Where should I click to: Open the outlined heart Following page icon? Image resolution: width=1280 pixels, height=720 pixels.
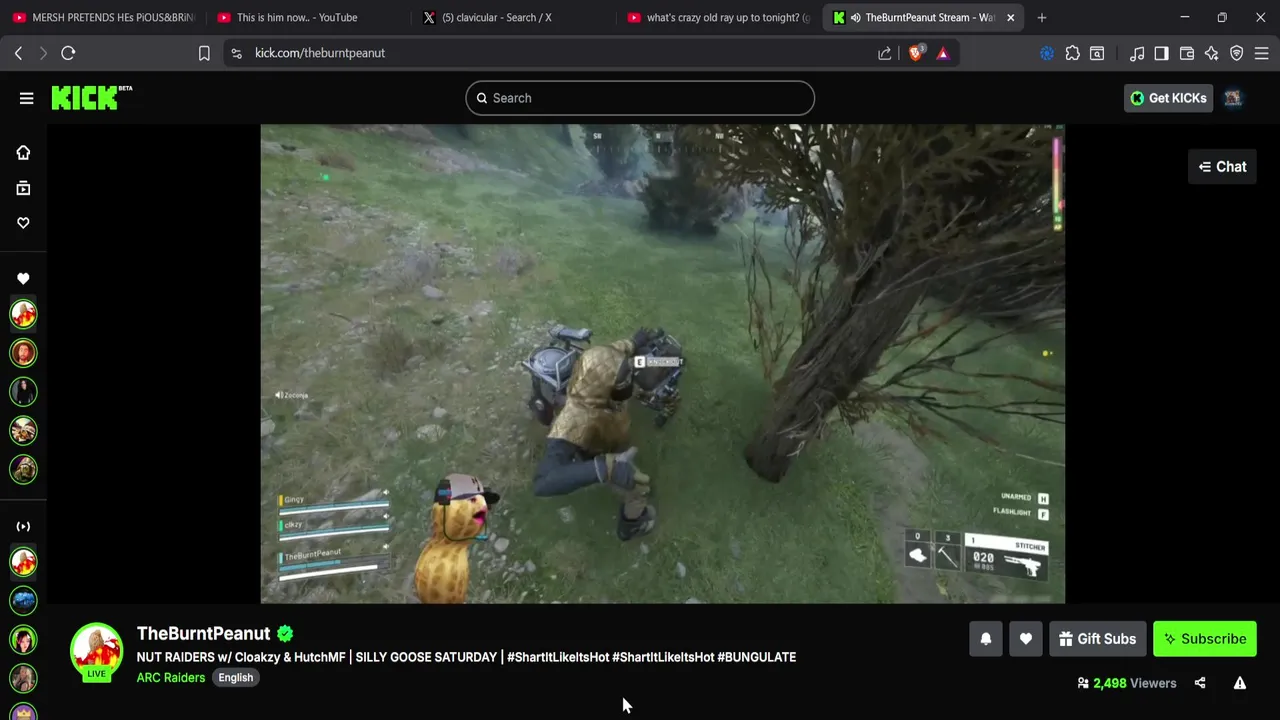pyautogui.click(x=23, y=223)
